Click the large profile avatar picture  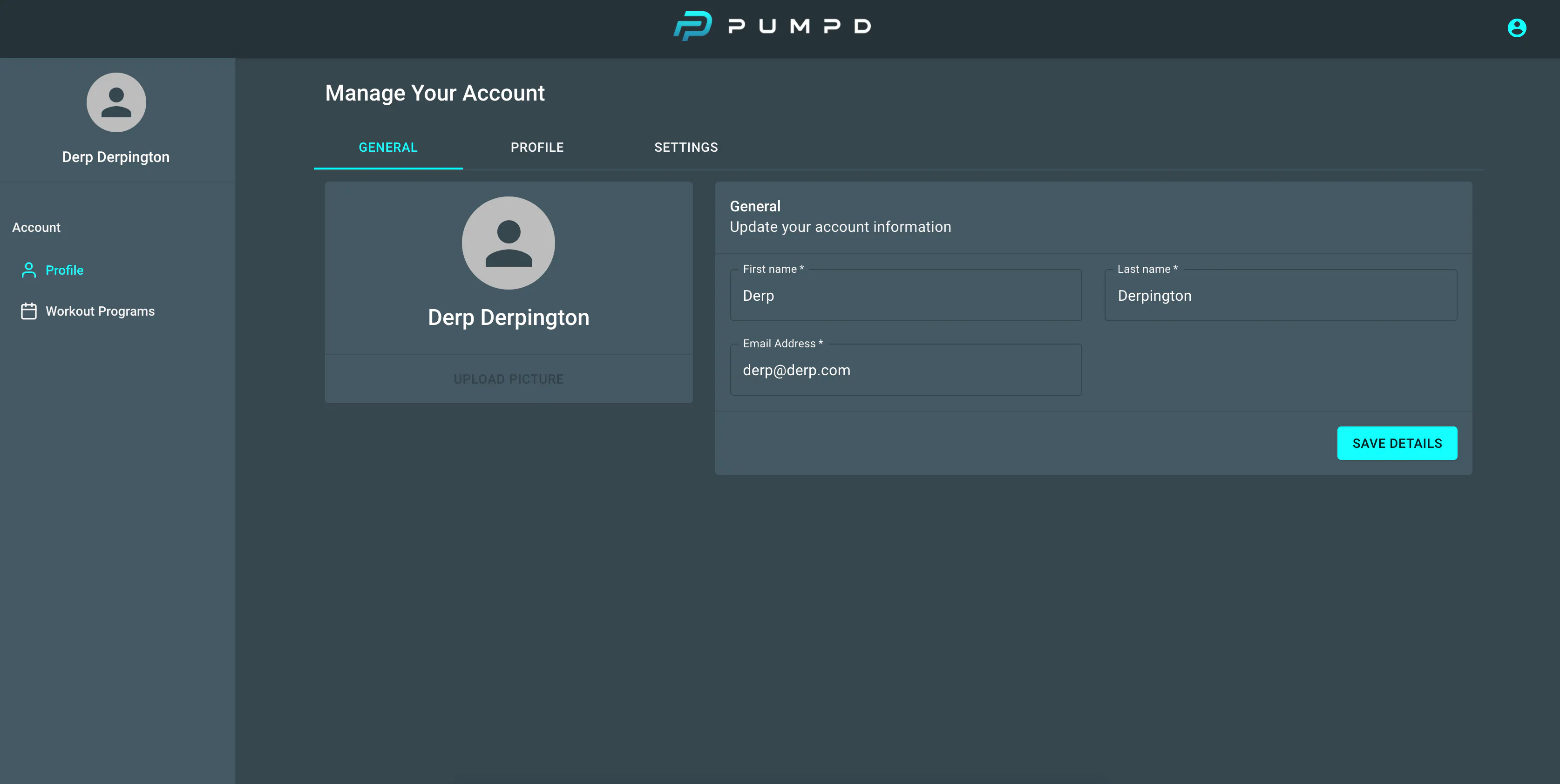(x=508, y=243)
